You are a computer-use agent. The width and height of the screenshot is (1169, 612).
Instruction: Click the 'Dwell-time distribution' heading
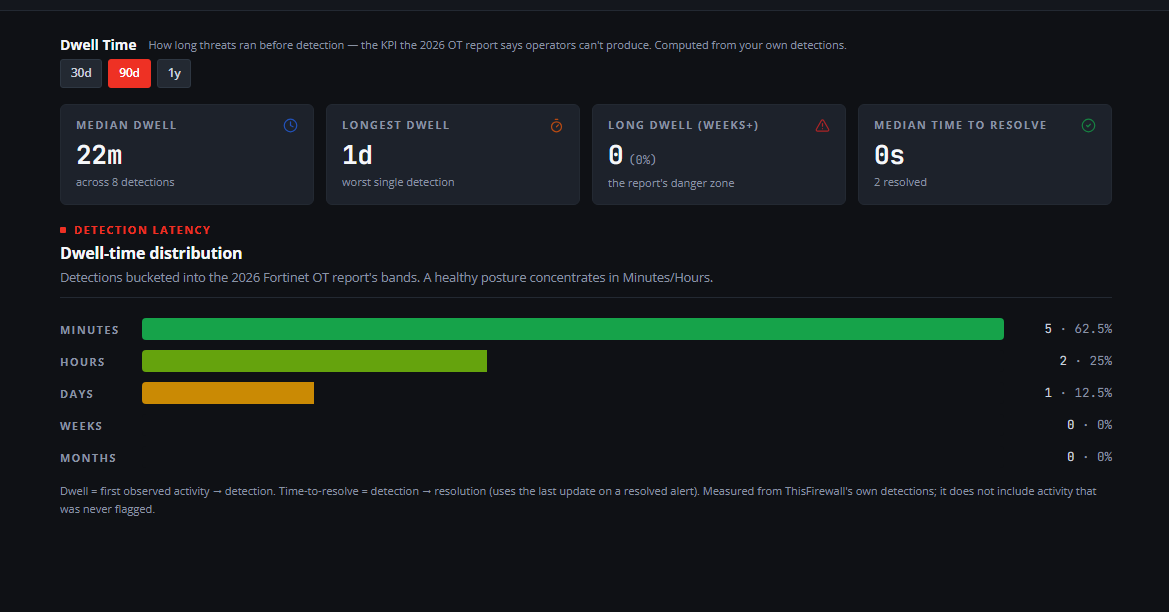[151, 253]
